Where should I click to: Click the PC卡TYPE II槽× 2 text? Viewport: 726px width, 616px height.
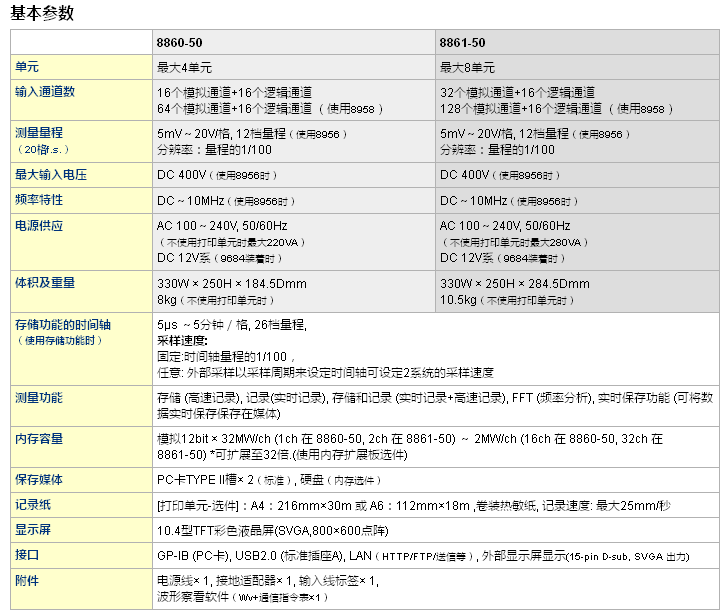tap(205, 480)
